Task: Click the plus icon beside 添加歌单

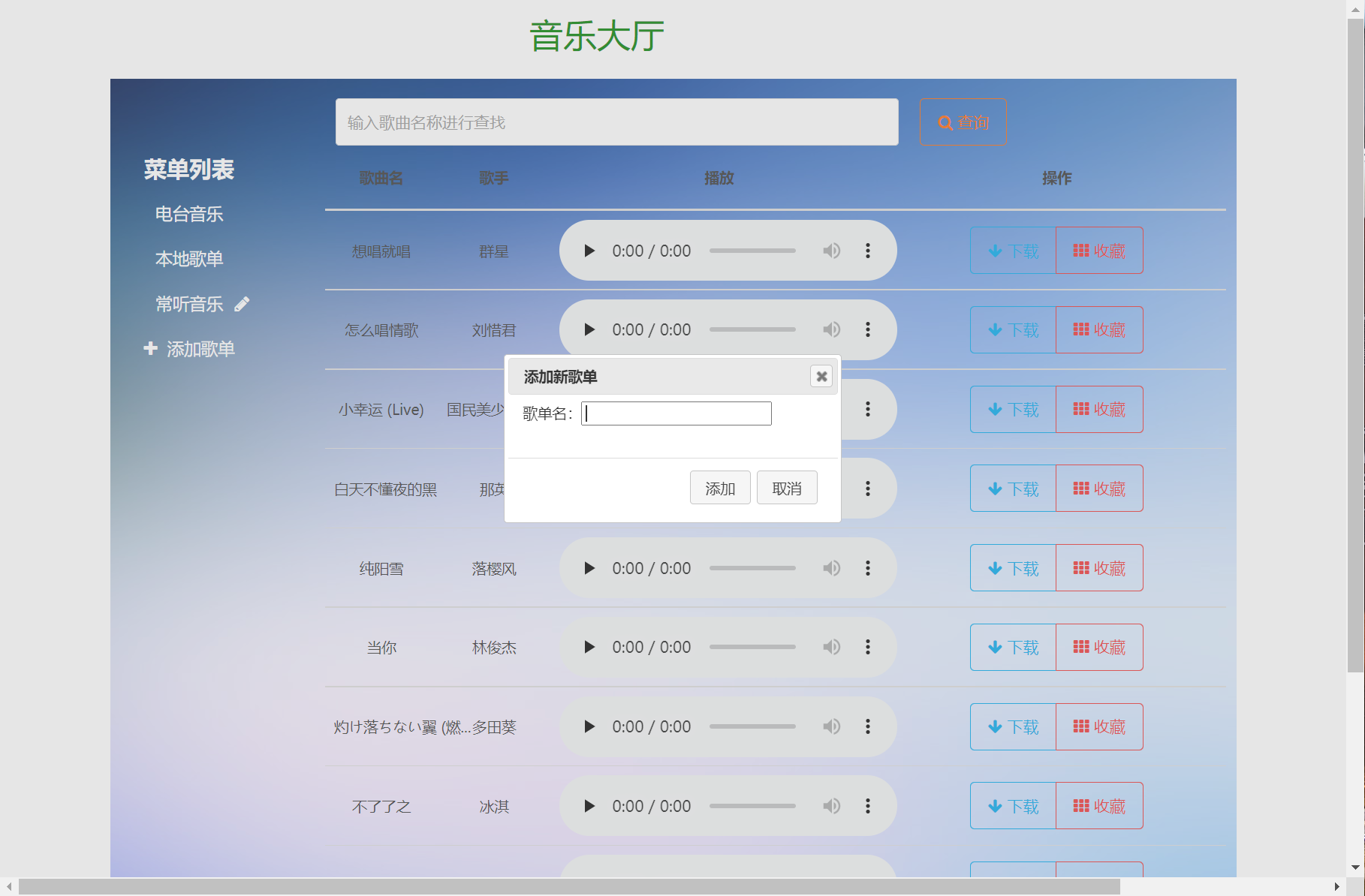Action: (x=150, y=348)
